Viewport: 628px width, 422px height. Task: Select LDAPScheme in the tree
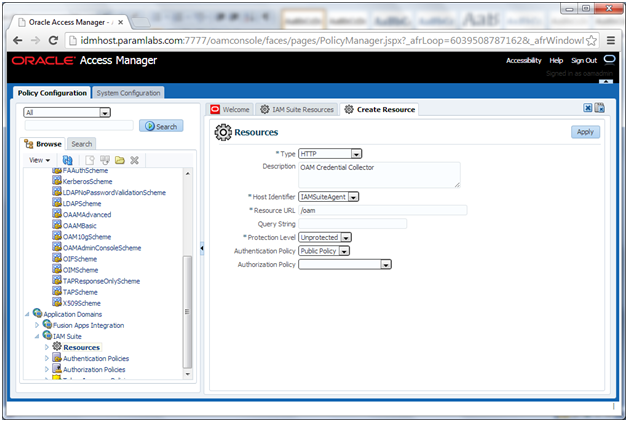(82, 203)
